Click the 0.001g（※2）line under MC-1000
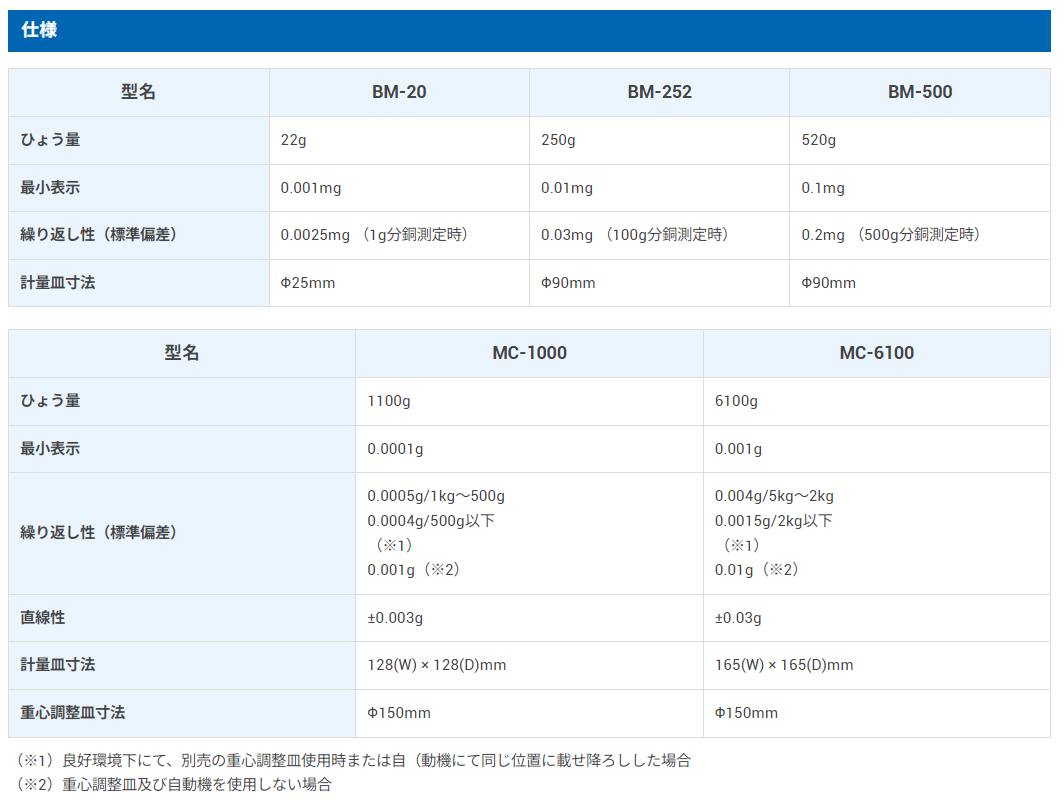This screenshot has height=800, width=1064. coord(417,569)
